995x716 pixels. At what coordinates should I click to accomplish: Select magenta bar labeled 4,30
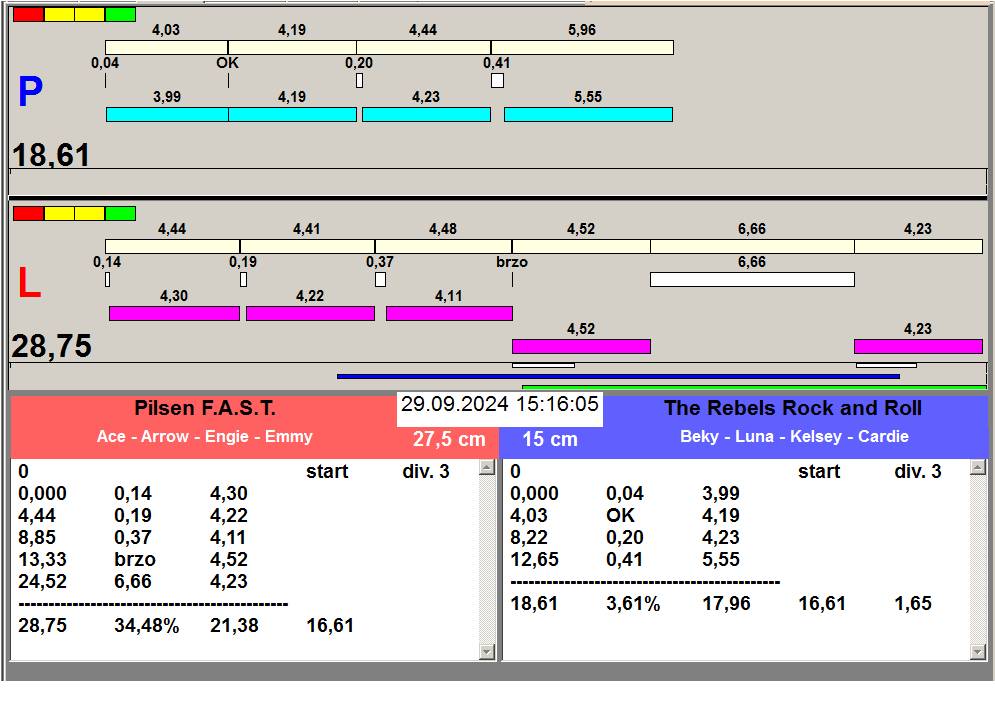175,313
